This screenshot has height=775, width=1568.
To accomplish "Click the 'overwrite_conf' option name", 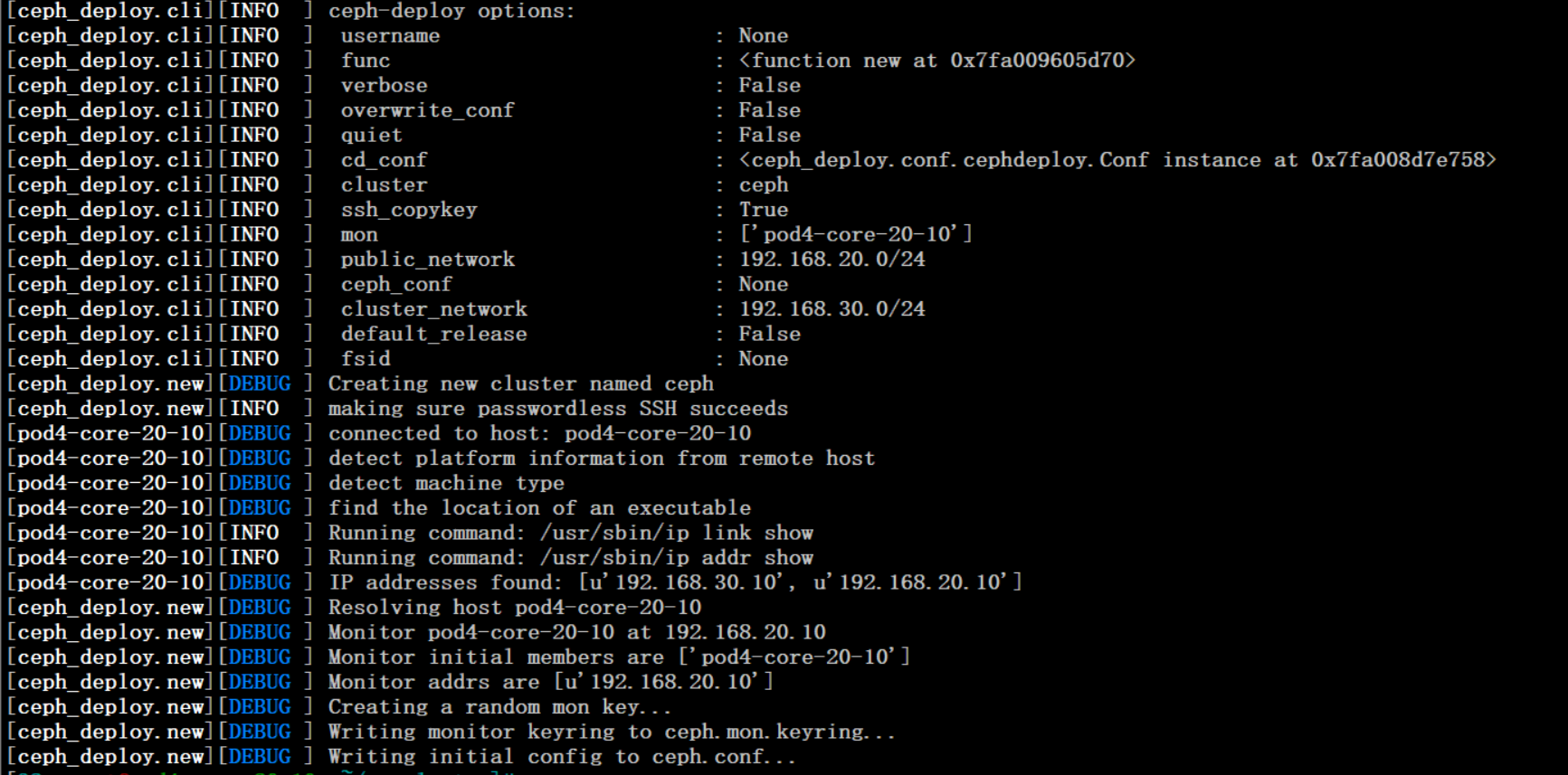I will pos(427,110).
